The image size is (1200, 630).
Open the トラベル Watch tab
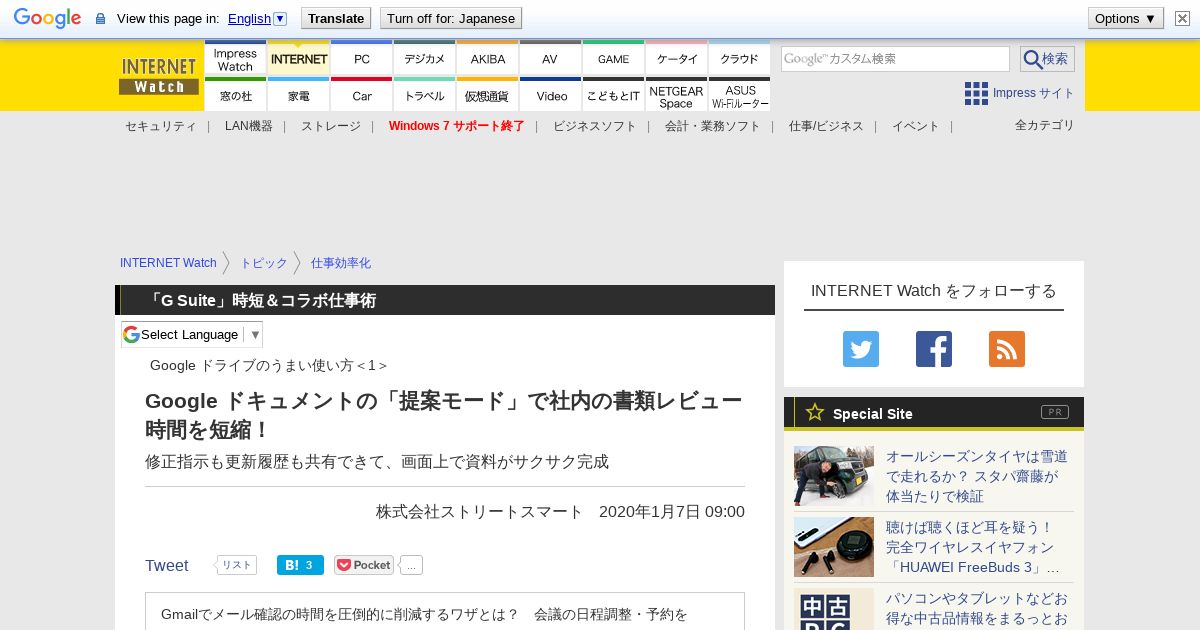coord(424,95)
